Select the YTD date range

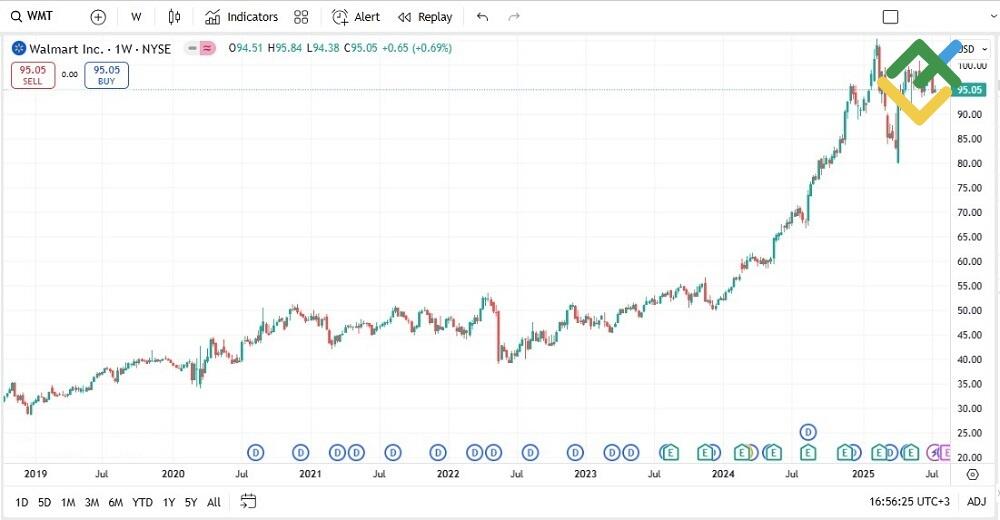click(142, 502)
